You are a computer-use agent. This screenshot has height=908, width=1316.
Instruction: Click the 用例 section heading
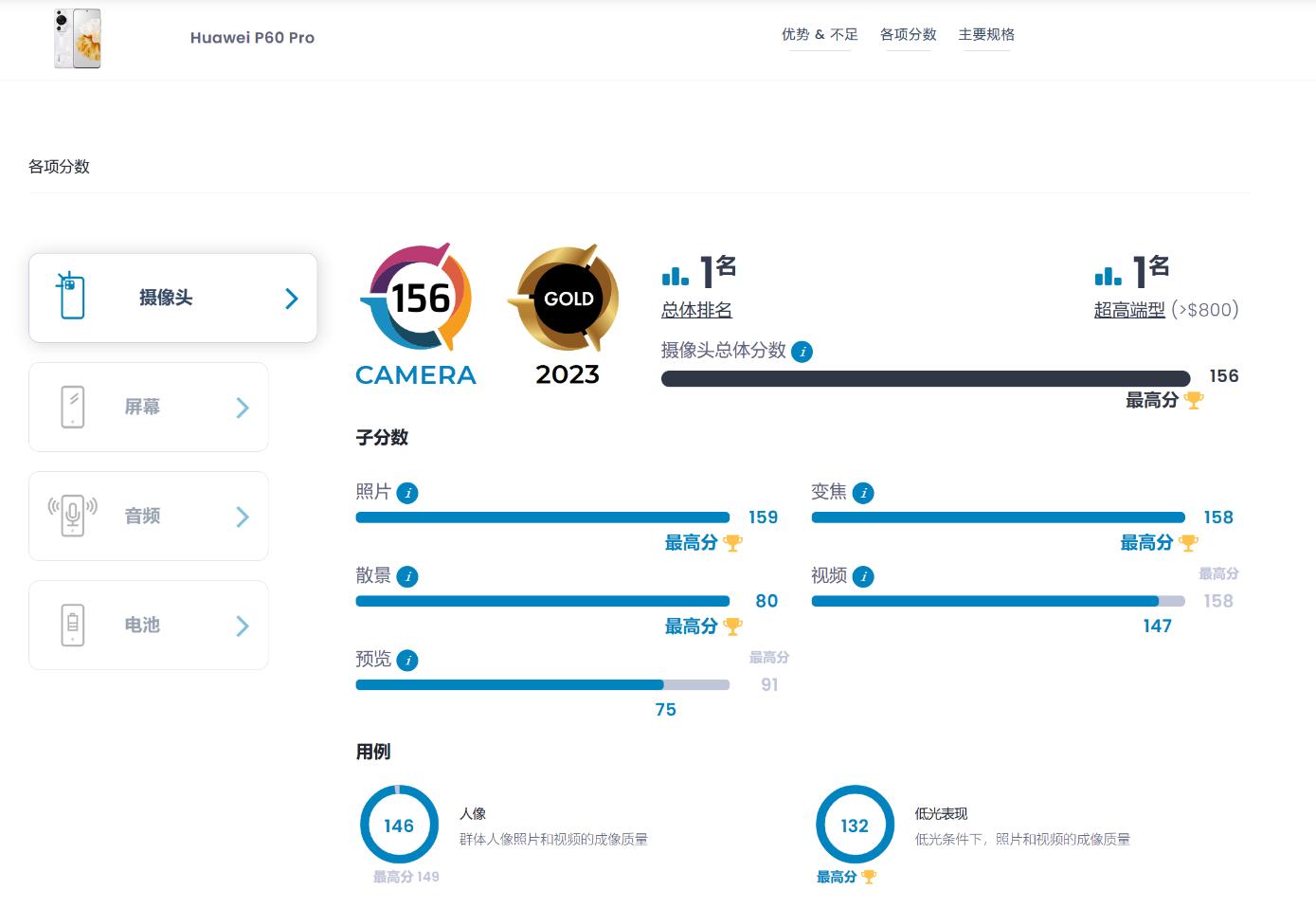pyautogui.click(x=373, y=752)
